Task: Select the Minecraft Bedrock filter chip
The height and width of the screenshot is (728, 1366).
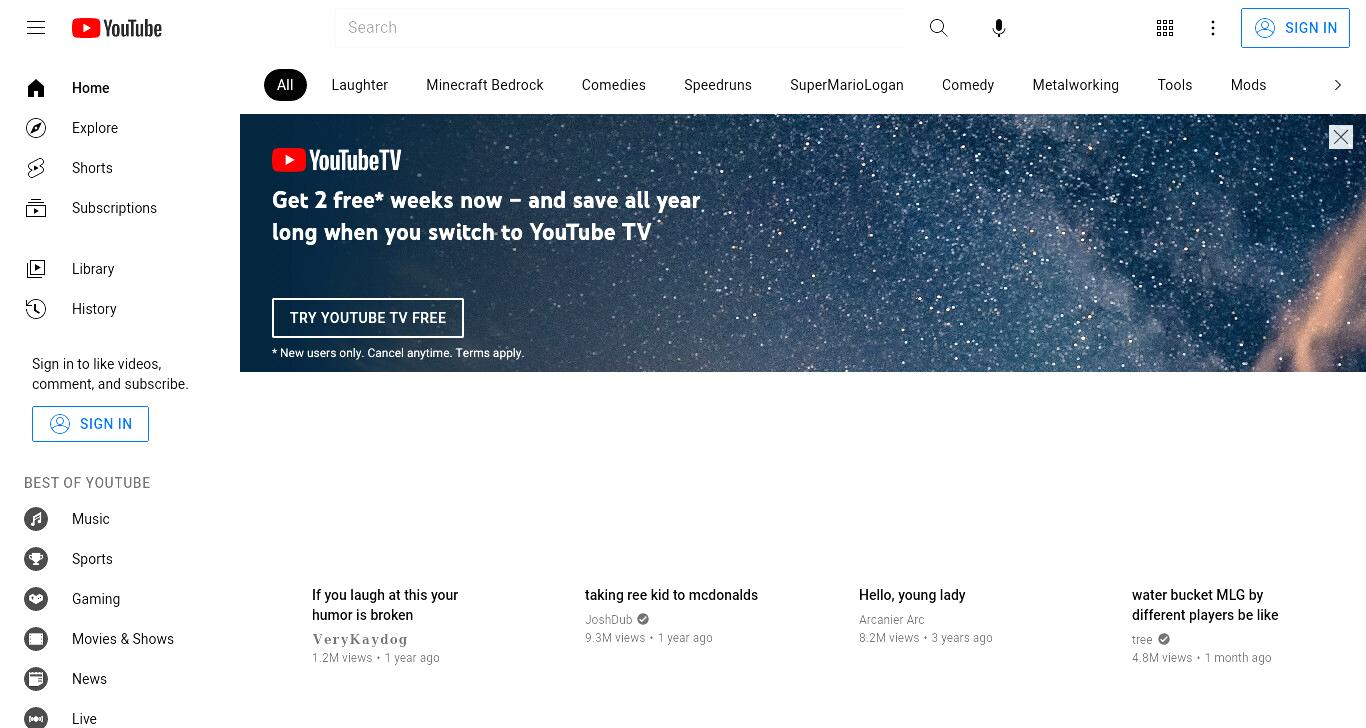Action: click(485, 85)
